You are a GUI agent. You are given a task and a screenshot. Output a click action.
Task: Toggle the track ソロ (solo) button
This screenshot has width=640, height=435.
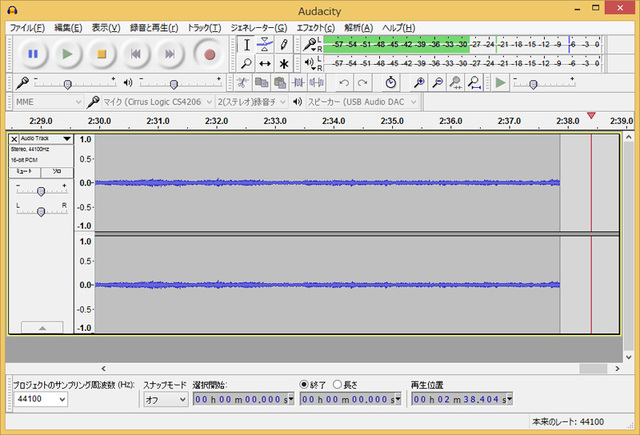(57, 172)
